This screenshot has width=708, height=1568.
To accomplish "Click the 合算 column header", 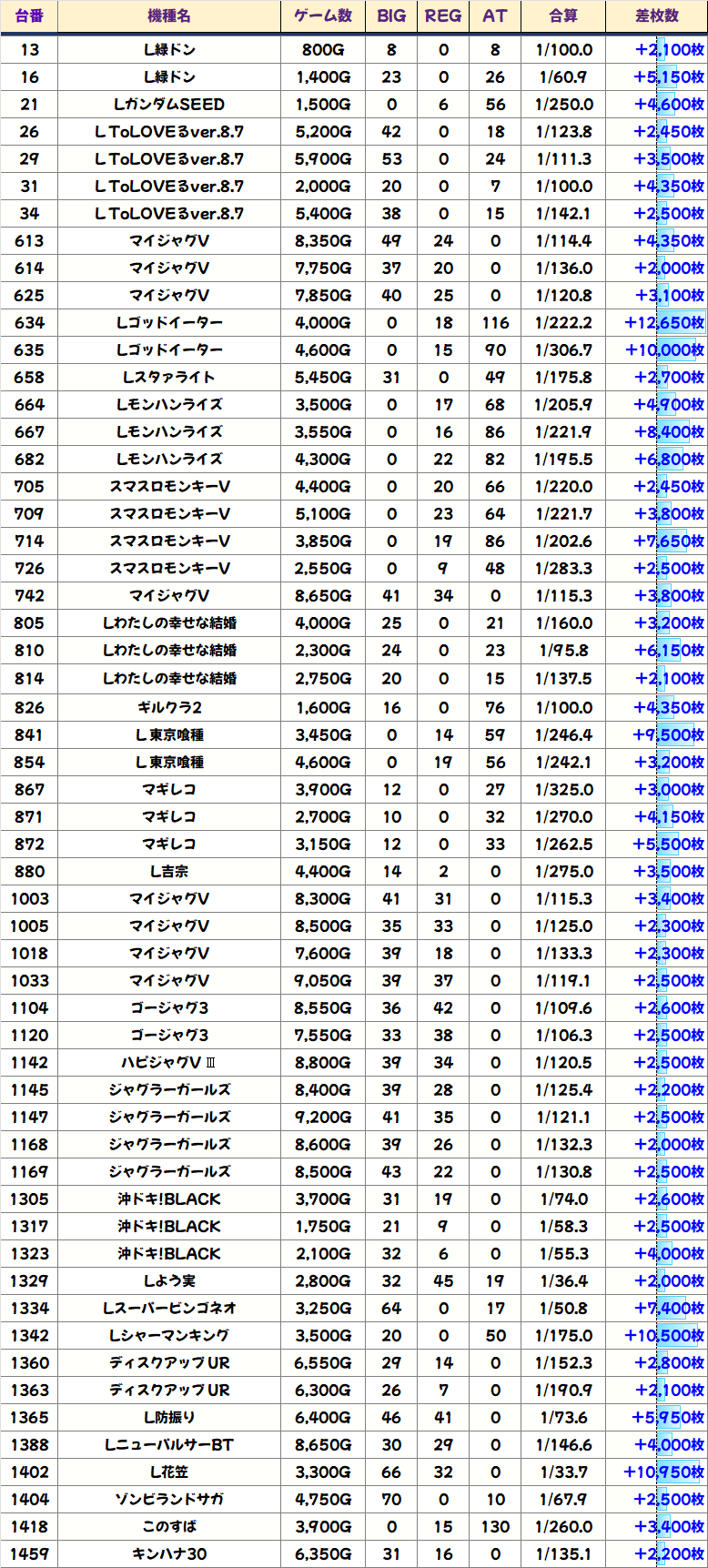I will coord(564,16).
